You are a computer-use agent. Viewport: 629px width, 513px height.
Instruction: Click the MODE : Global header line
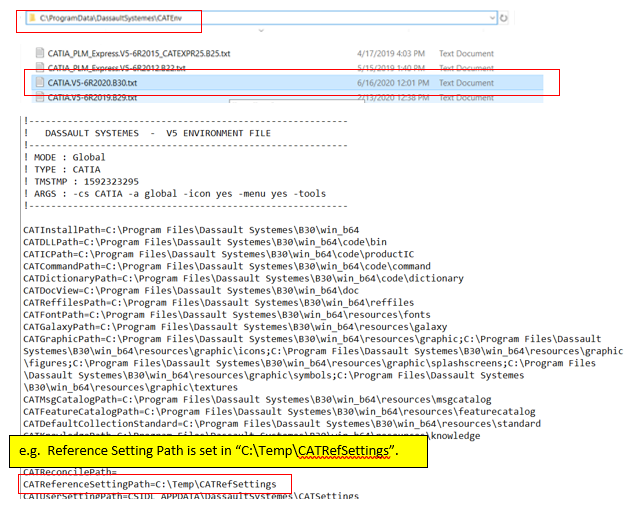point(65,157)
